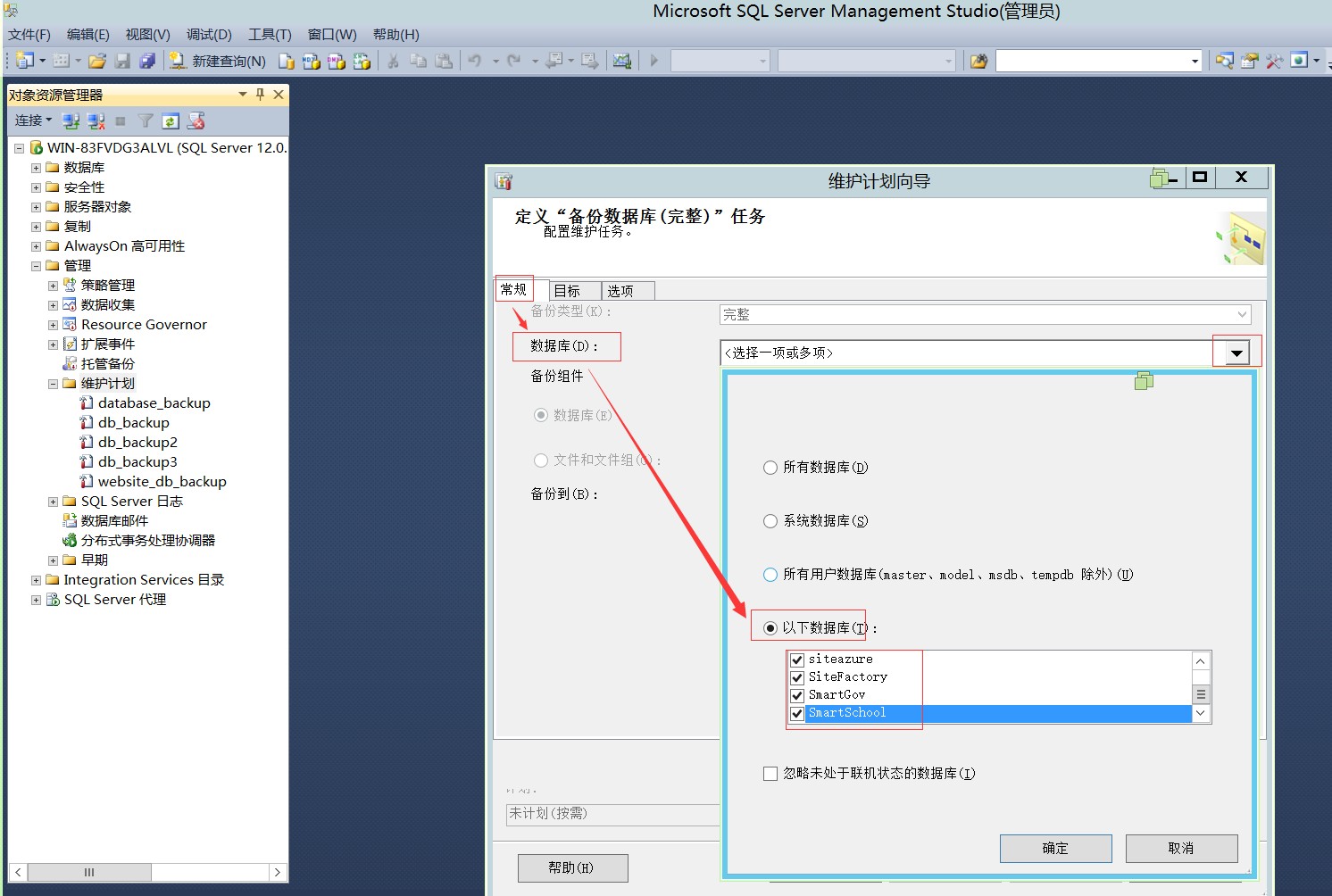The image size is (1332, 896).
Task: Select the 以下数据库 radio button
Action: pyautogui.click(x=770, y=627)
